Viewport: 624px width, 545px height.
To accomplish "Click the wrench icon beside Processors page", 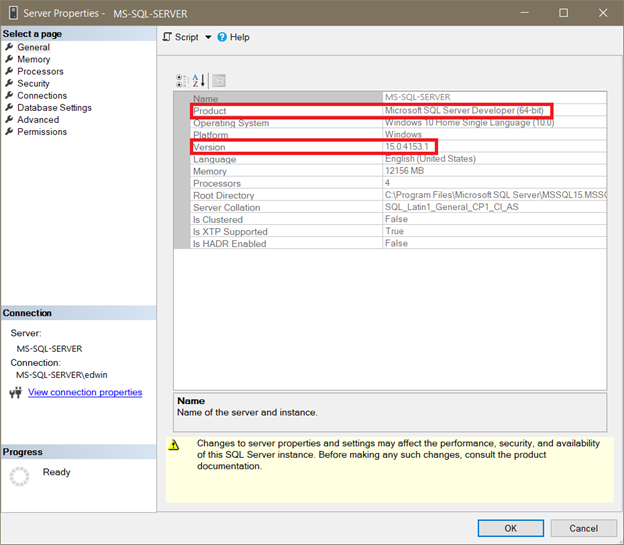I will point(9,71).
